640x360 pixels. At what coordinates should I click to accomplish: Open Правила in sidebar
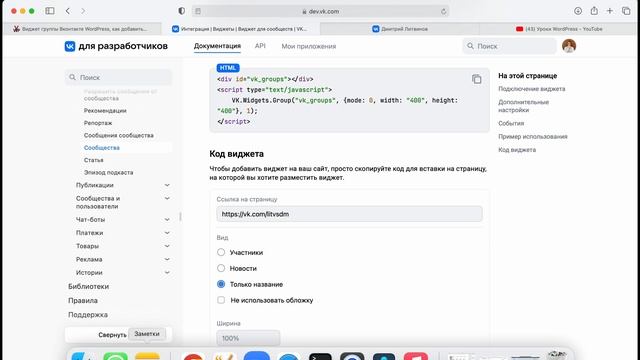click(83, 300)
